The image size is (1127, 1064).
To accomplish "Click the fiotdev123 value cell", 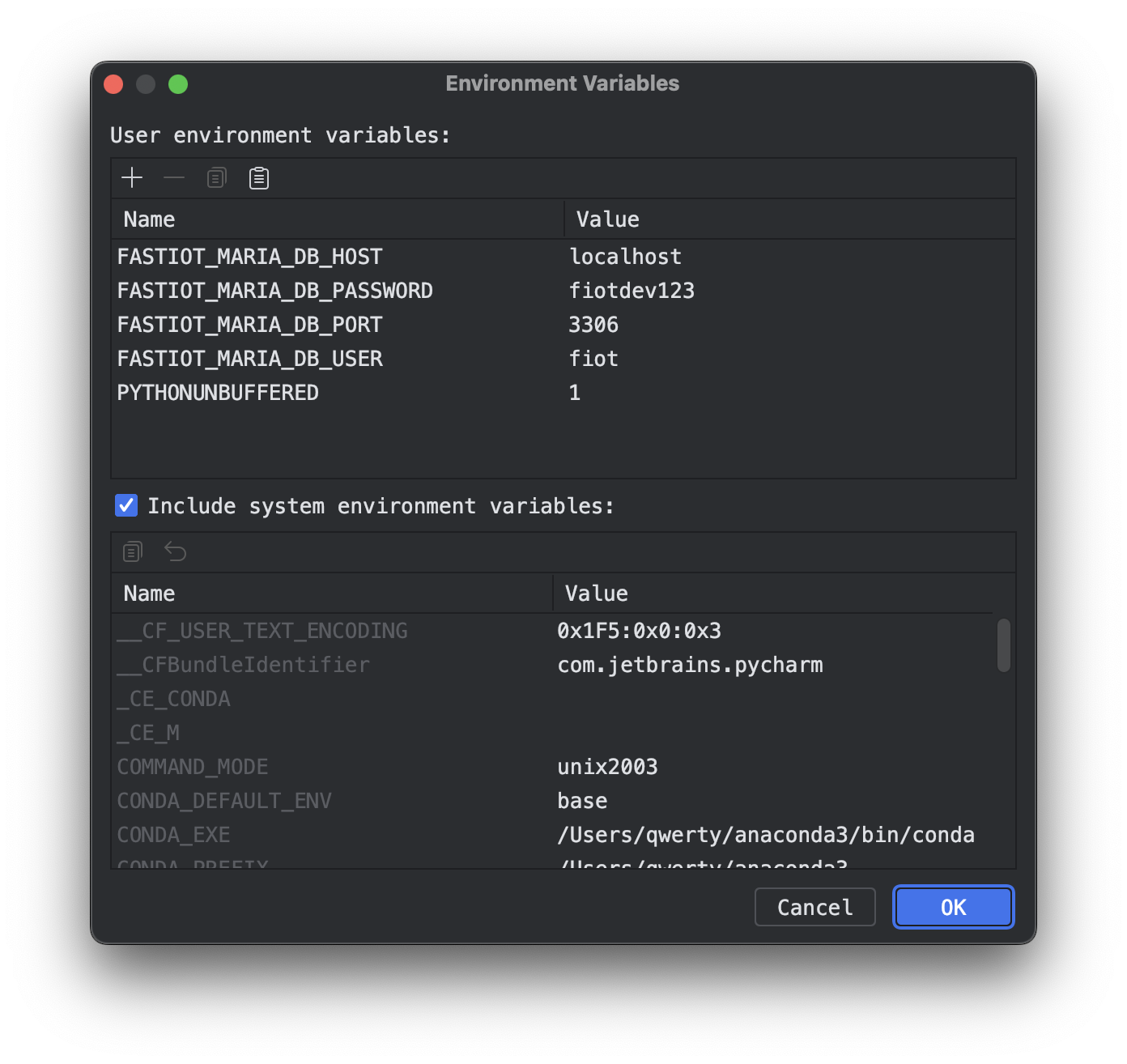I will click(790, 291).
